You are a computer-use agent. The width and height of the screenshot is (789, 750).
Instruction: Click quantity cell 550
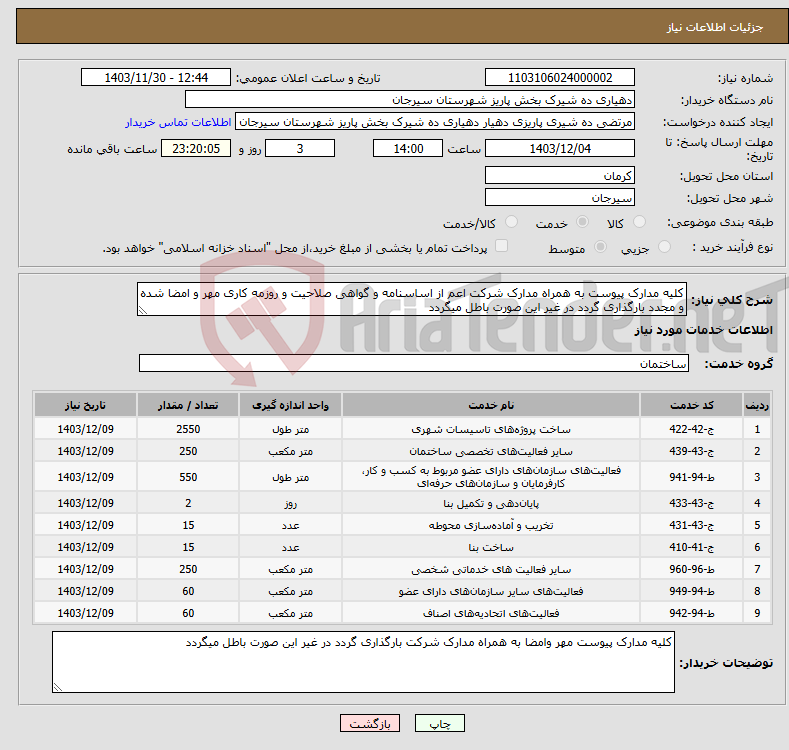click(188, 477)
